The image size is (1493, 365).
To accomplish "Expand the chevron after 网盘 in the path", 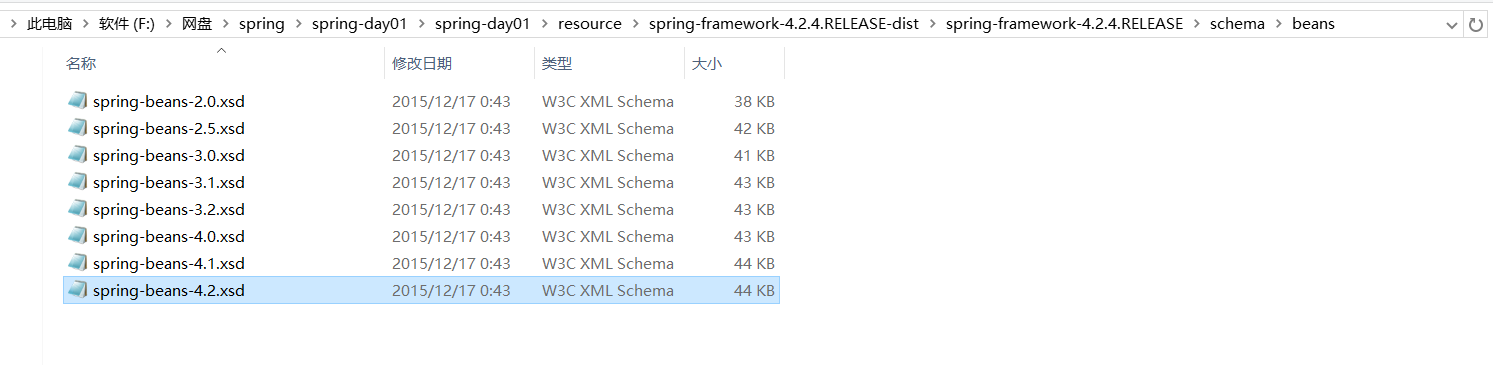I will (x=225, y=24).
